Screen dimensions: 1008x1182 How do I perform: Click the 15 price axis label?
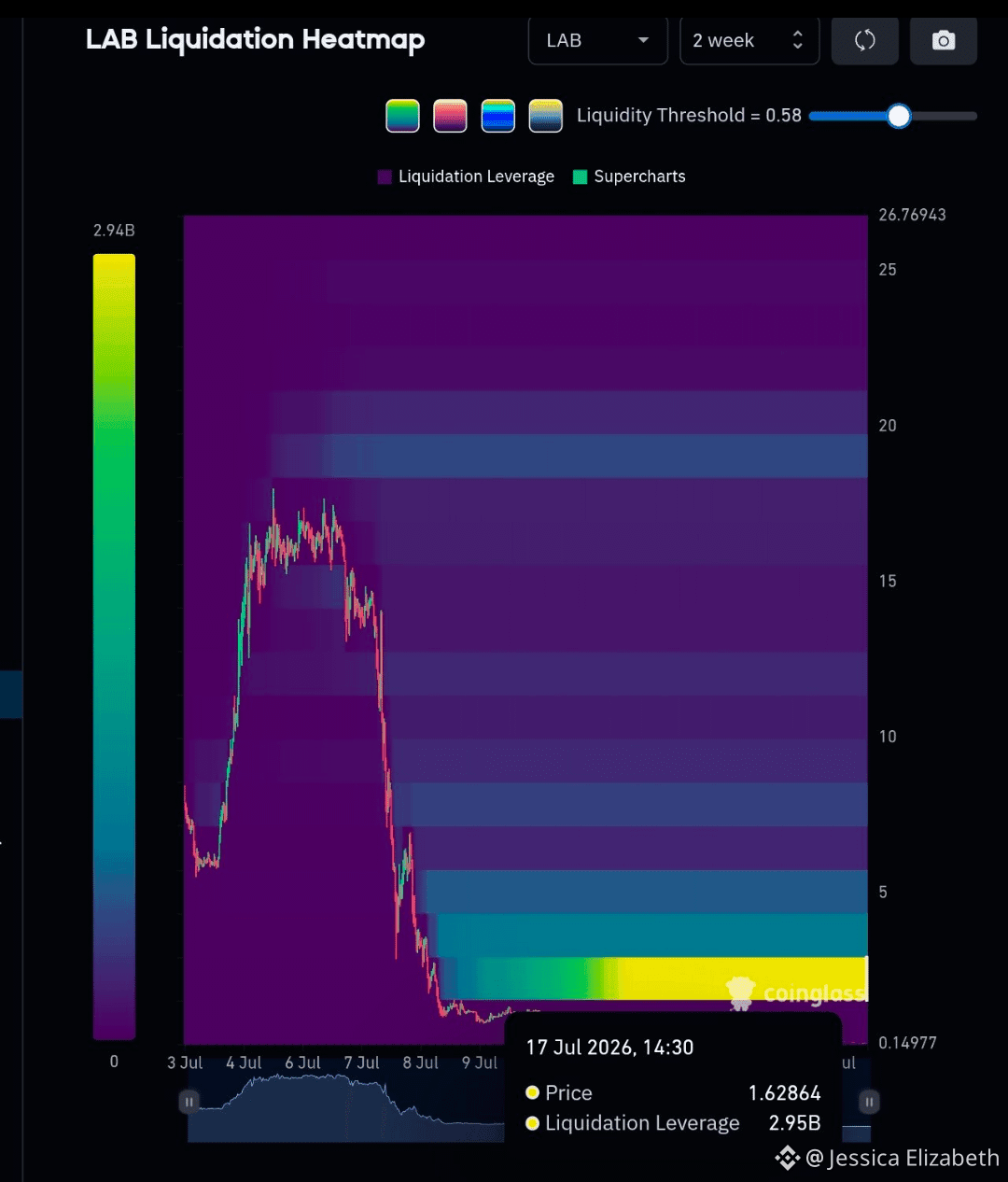point(888,581)
